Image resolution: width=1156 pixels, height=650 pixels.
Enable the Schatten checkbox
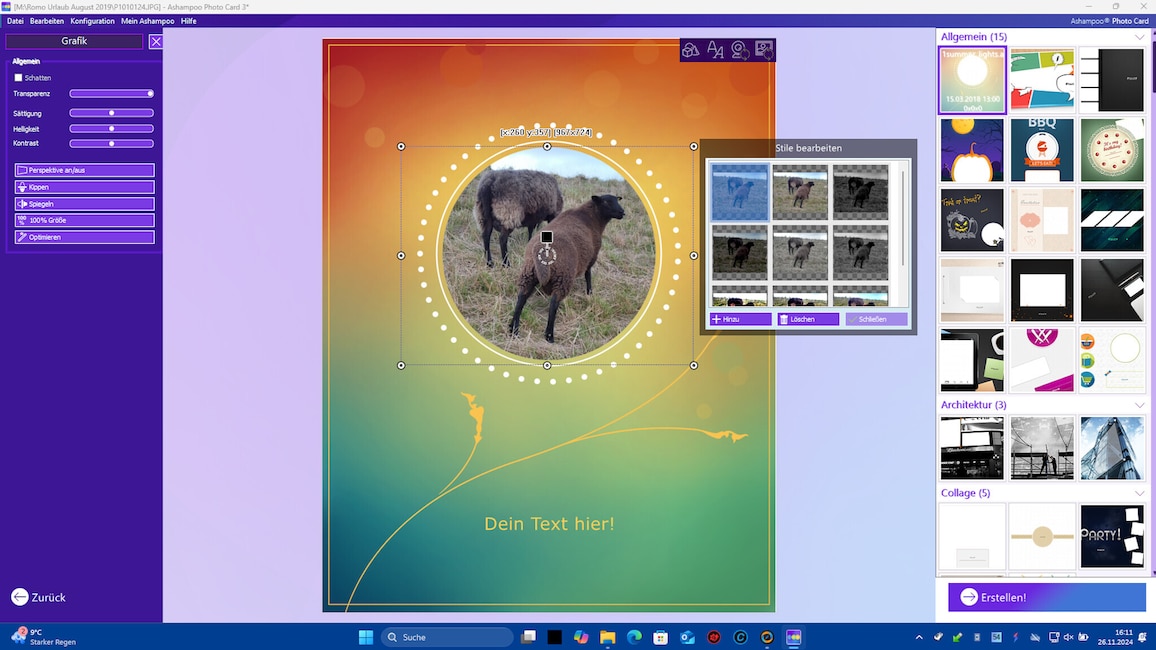pyautogui.click(x=18, y=78)
